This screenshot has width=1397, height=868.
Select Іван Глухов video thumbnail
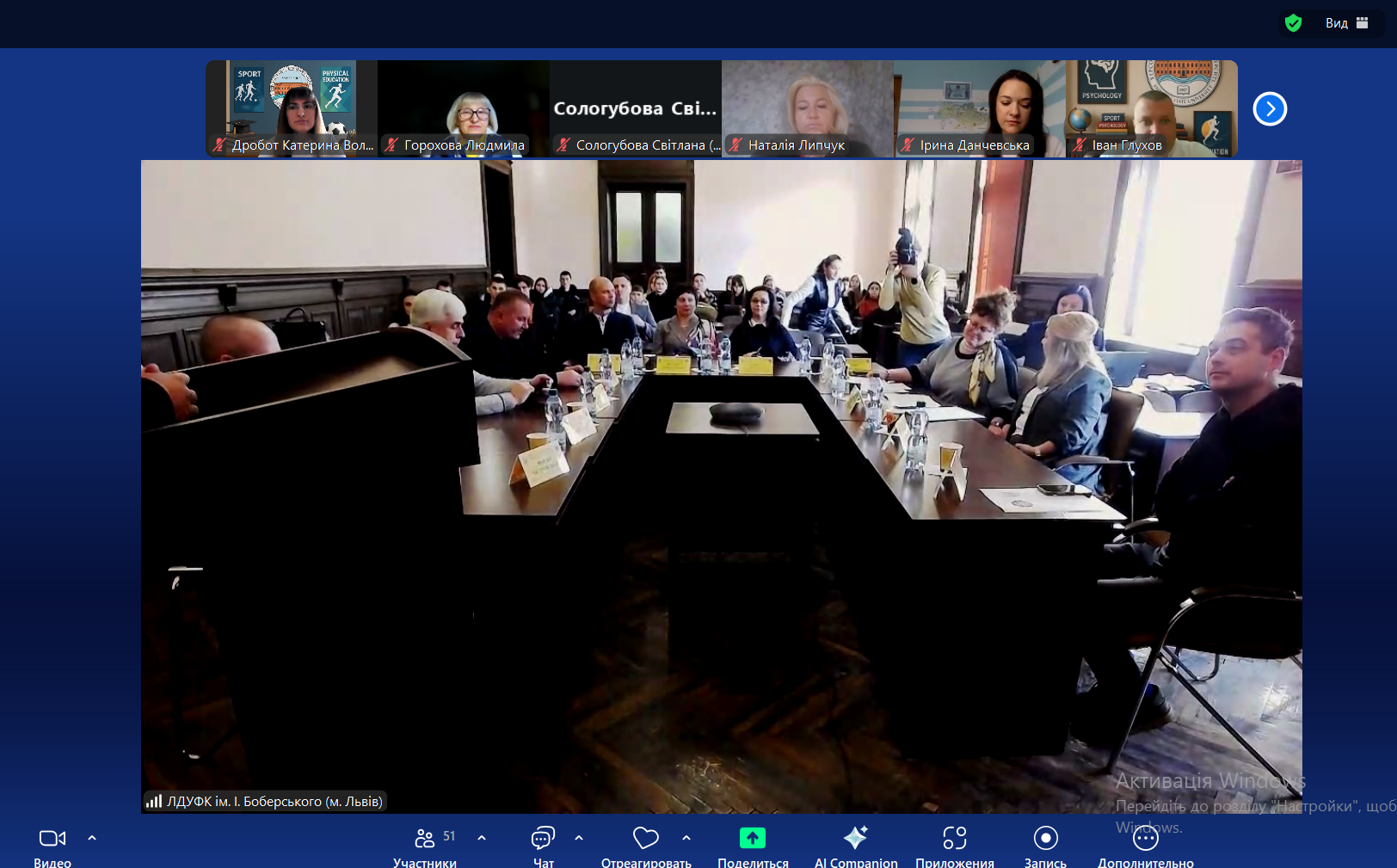[x=1152, y=108]
